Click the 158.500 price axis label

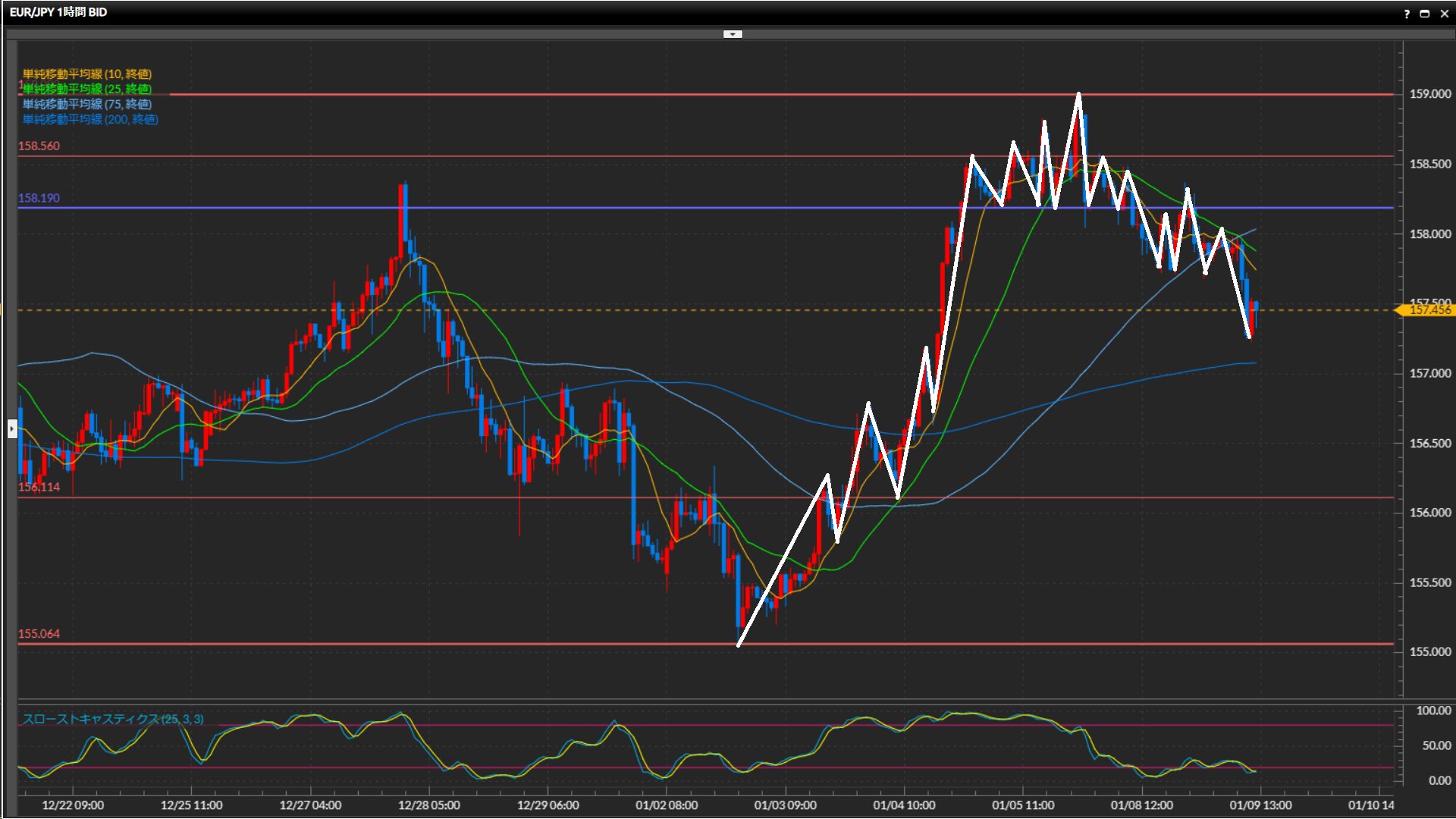[x=1429, y=164]
